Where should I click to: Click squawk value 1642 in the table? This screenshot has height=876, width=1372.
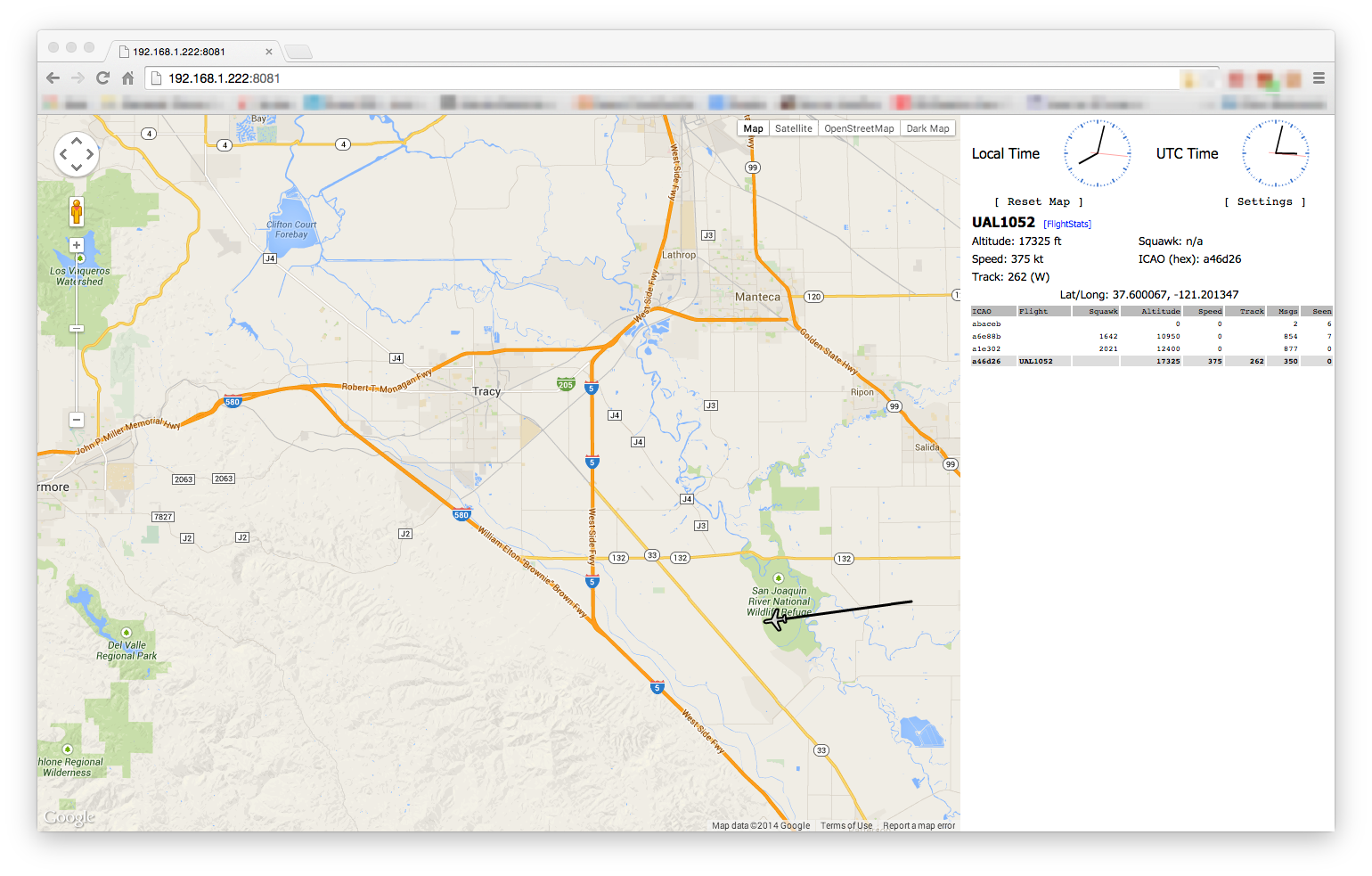[1108, 337]
